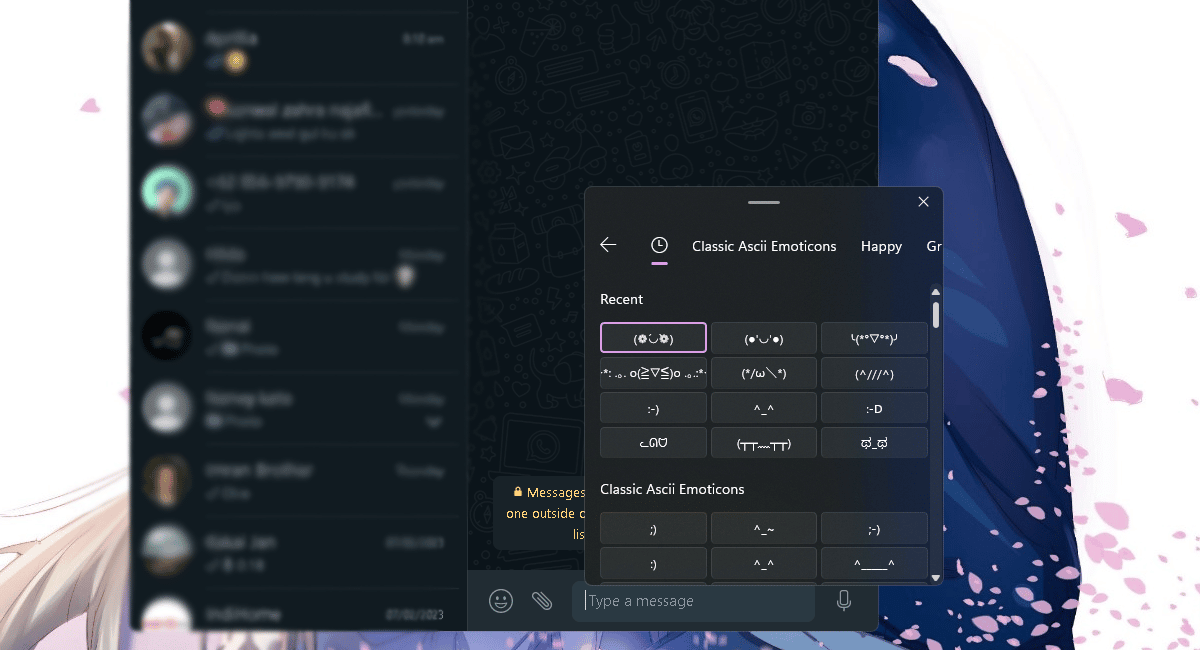Close the emoji panel with the X
The height and width of the screenshot is (650, 1200).
tap(924, 202)
